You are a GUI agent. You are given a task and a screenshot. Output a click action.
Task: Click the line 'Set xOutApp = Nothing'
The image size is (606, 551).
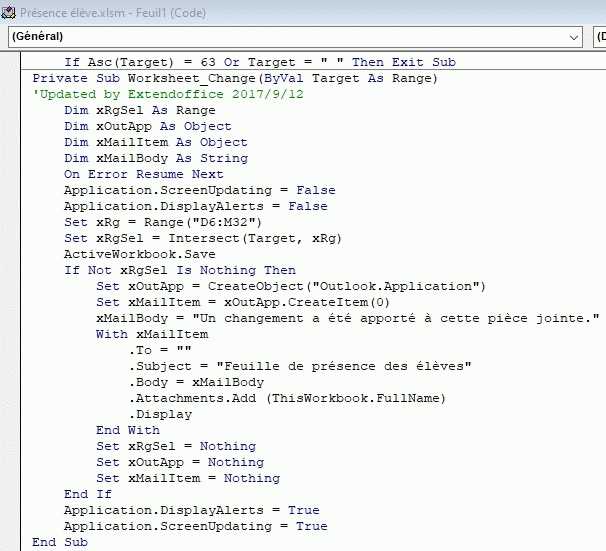click(180, 463)
